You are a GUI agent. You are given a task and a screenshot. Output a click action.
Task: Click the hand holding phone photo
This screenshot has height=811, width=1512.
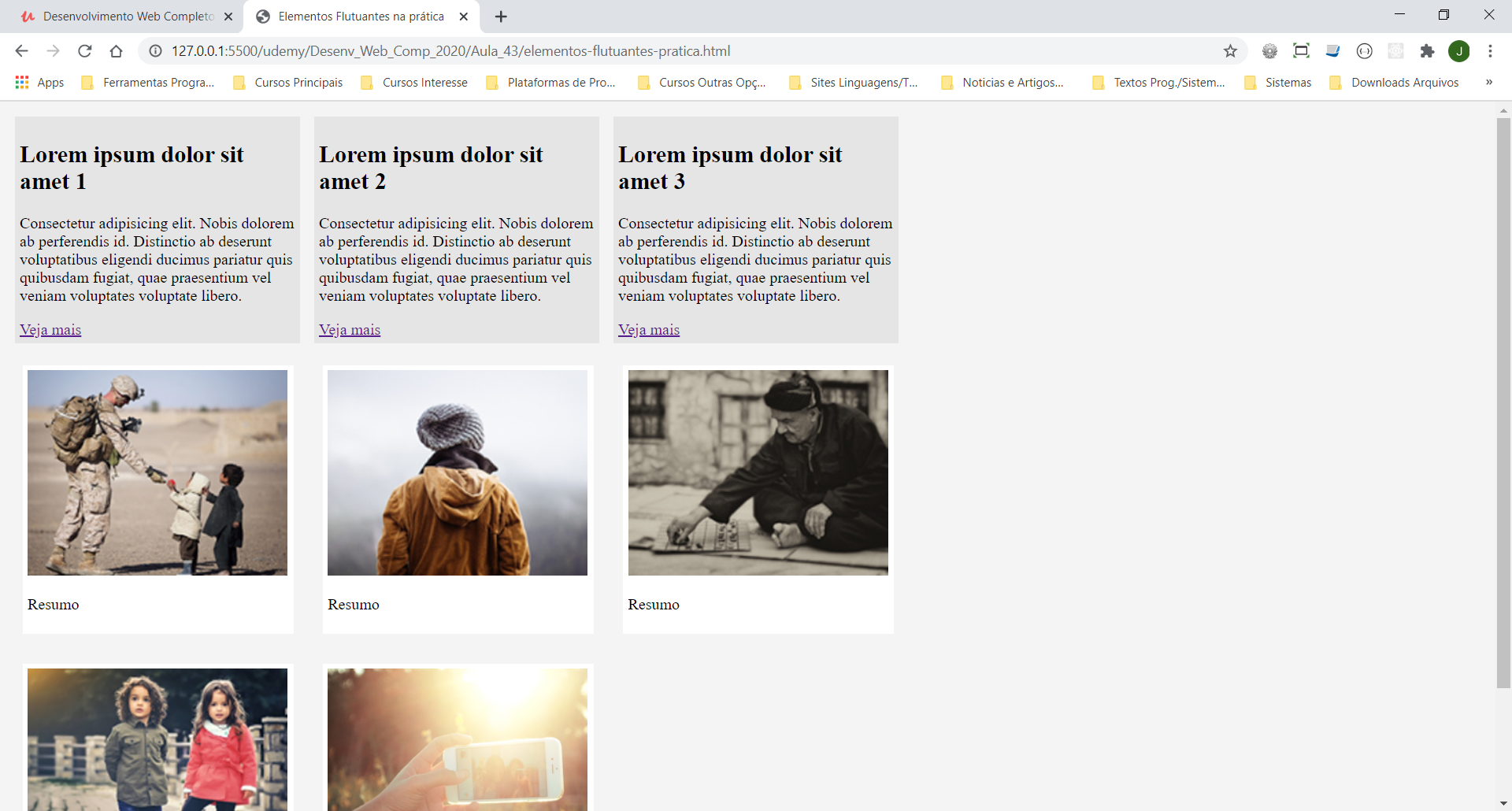(x=458, y=739)
